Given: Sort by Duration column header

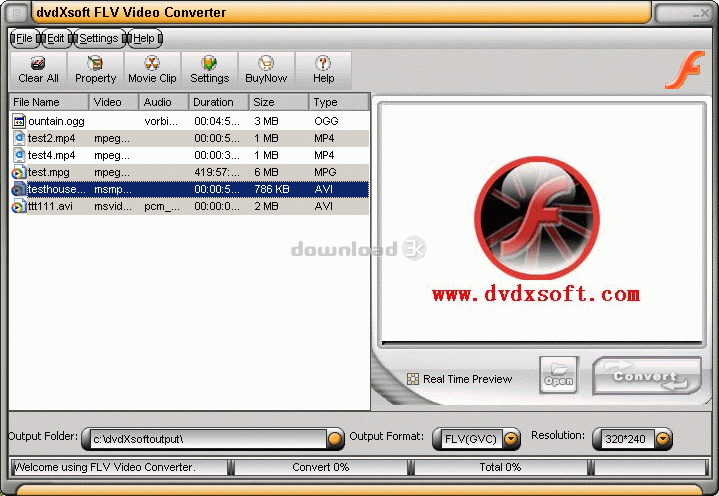Looking at the screenshot, I should [x=219, y=102].
